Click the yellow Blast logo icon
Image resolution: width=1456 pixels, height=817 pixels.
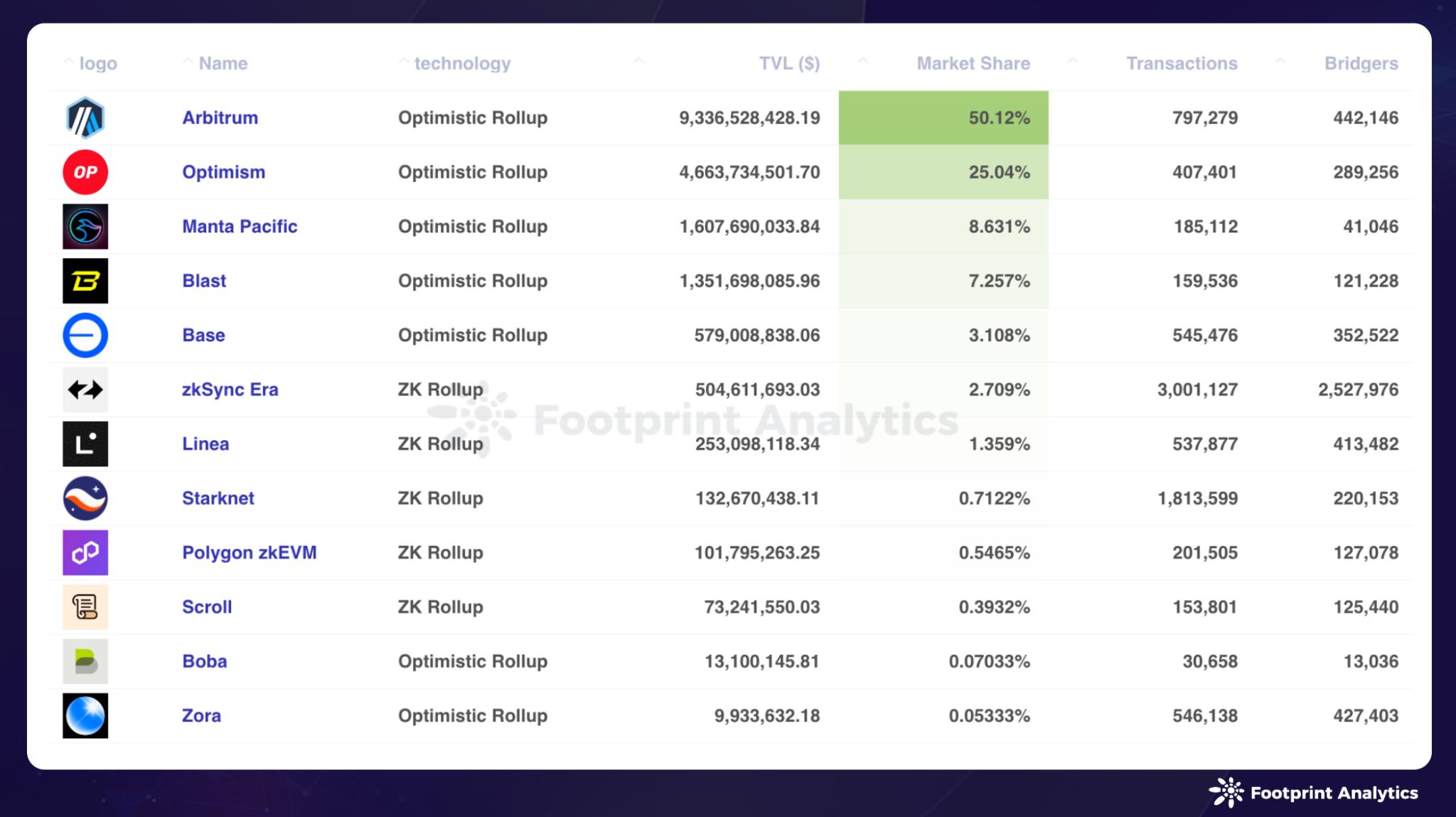pyautogui.click(x=85, y=281)
